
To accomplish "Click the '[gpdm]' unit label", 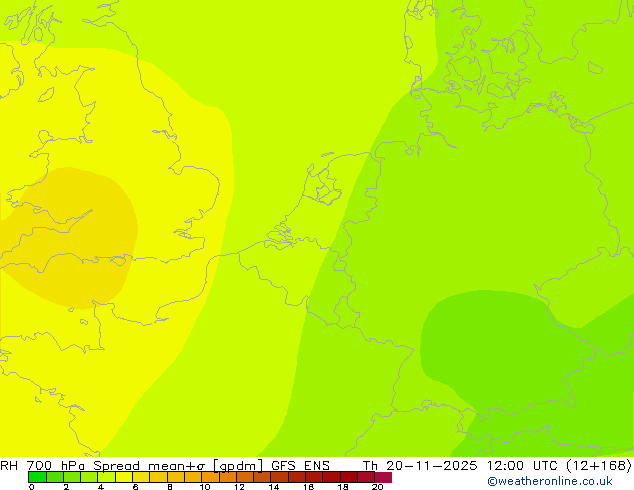I will click(238, 466).
